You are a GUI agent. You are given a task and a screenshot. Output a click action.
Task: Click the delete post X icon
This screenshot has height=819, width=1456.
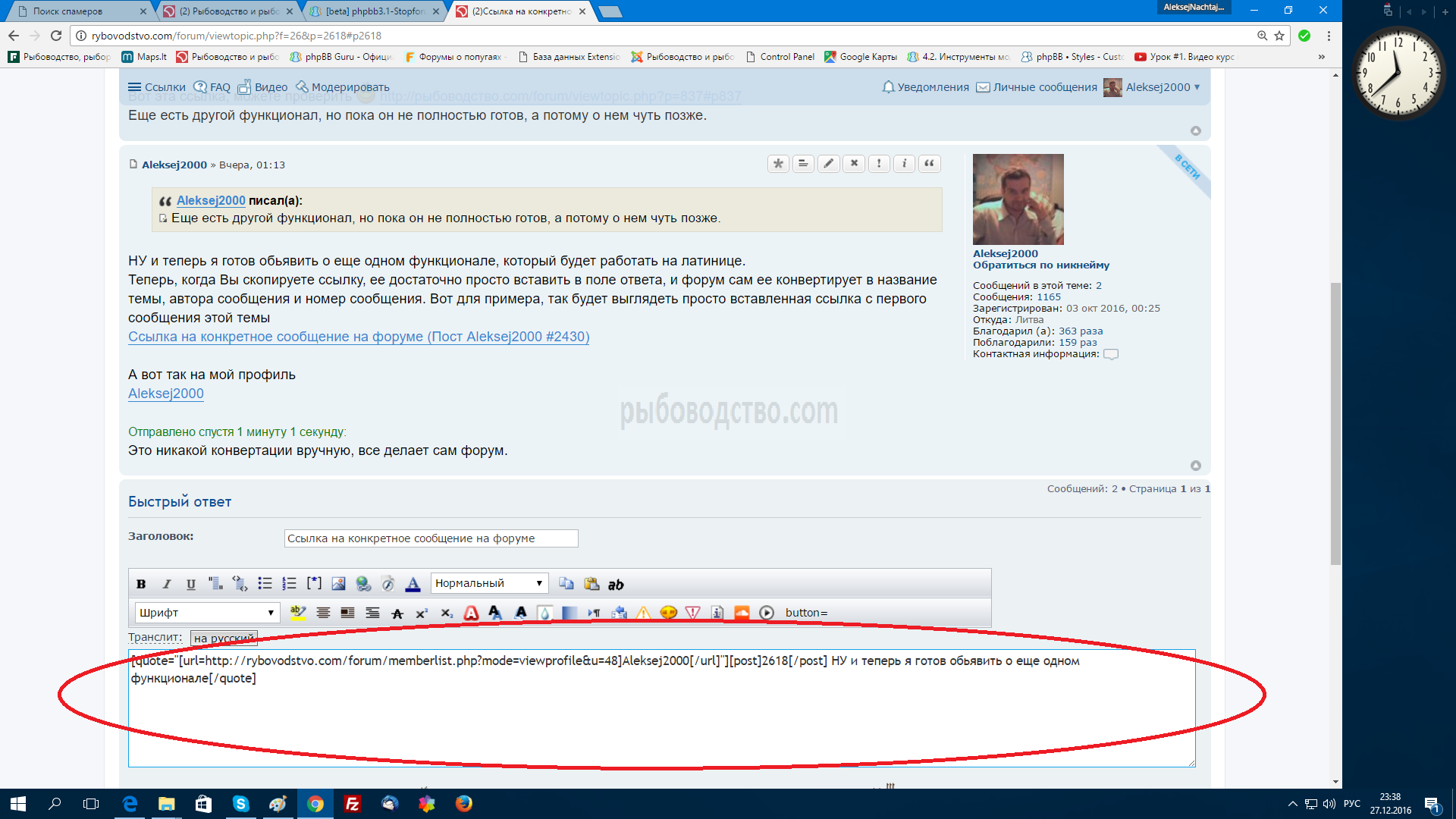(854, 164)
